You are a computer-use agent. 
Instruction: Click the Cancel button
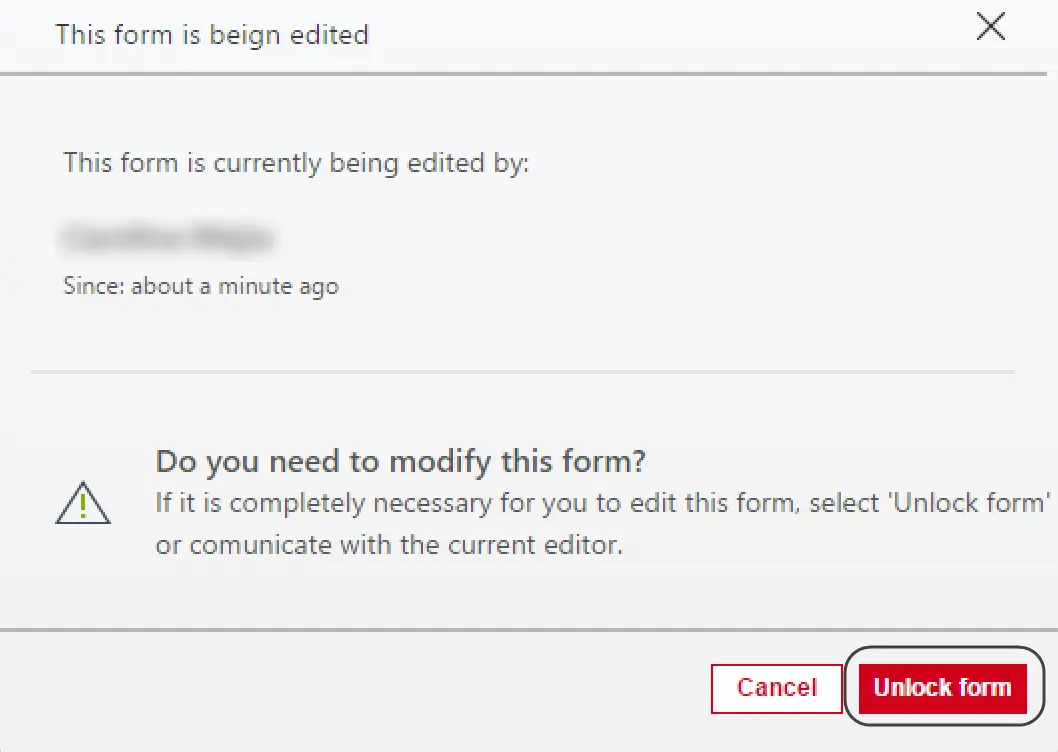click(x=777, y=688)
